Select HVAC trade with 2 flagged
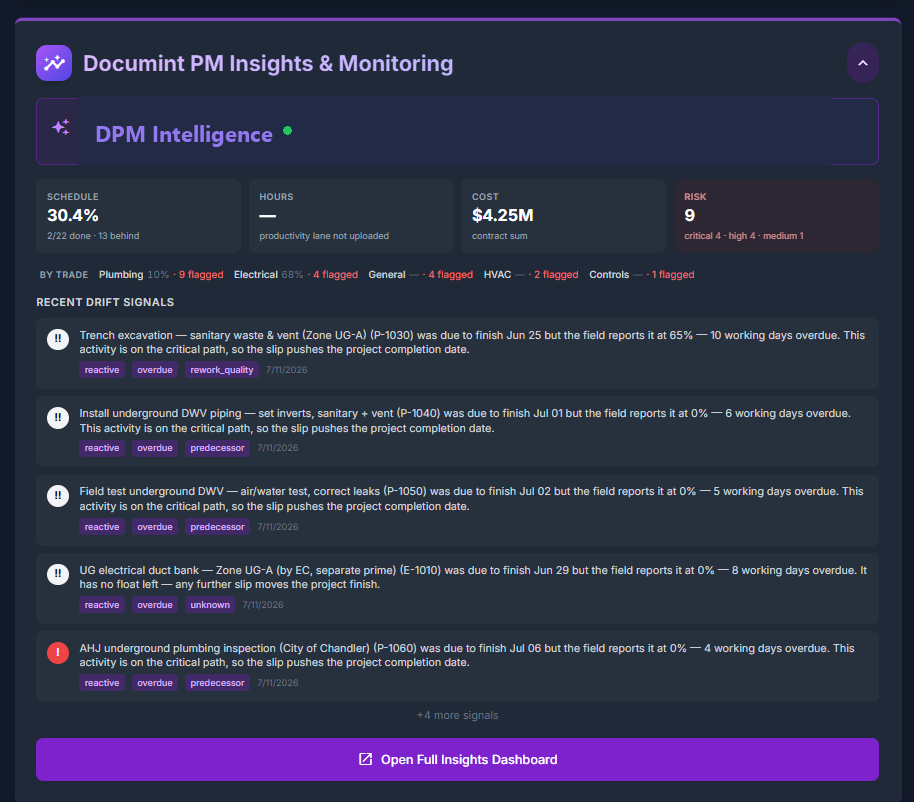The width and height of the screenshot is (914, 802). pyautogui.click(x=530, y=275)
